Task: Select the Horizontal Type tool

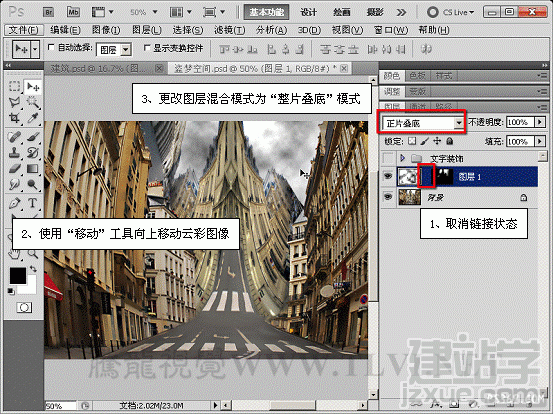Action: (33, 203)
